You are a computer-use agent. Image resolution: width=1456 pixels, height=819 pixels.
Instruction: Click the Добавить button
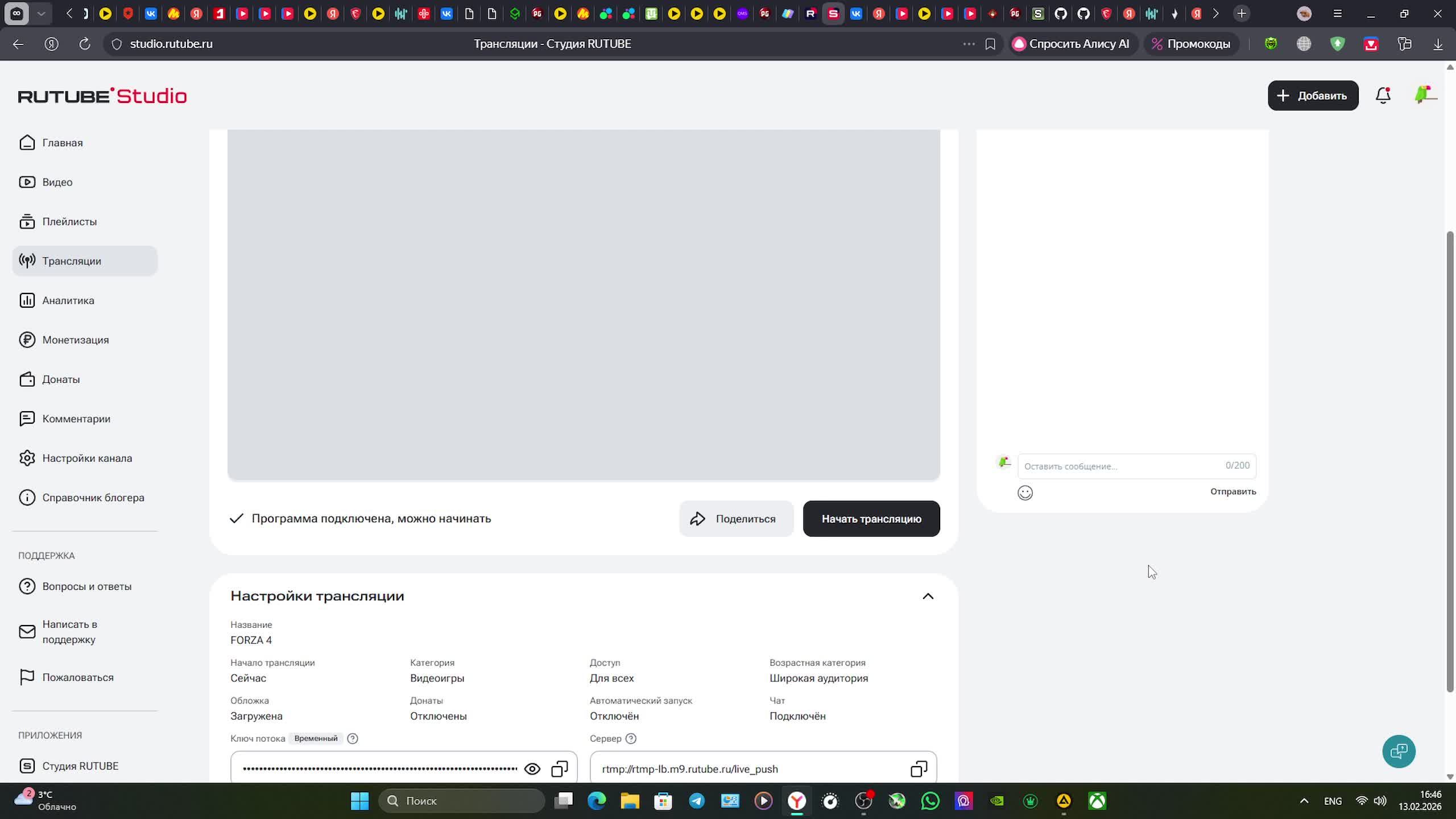(1313, 96)
